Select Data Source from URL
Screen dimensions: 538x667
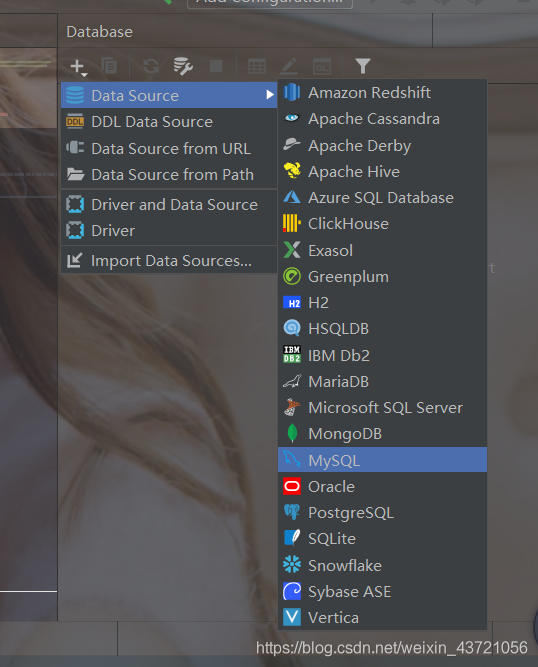coord(169,148)
